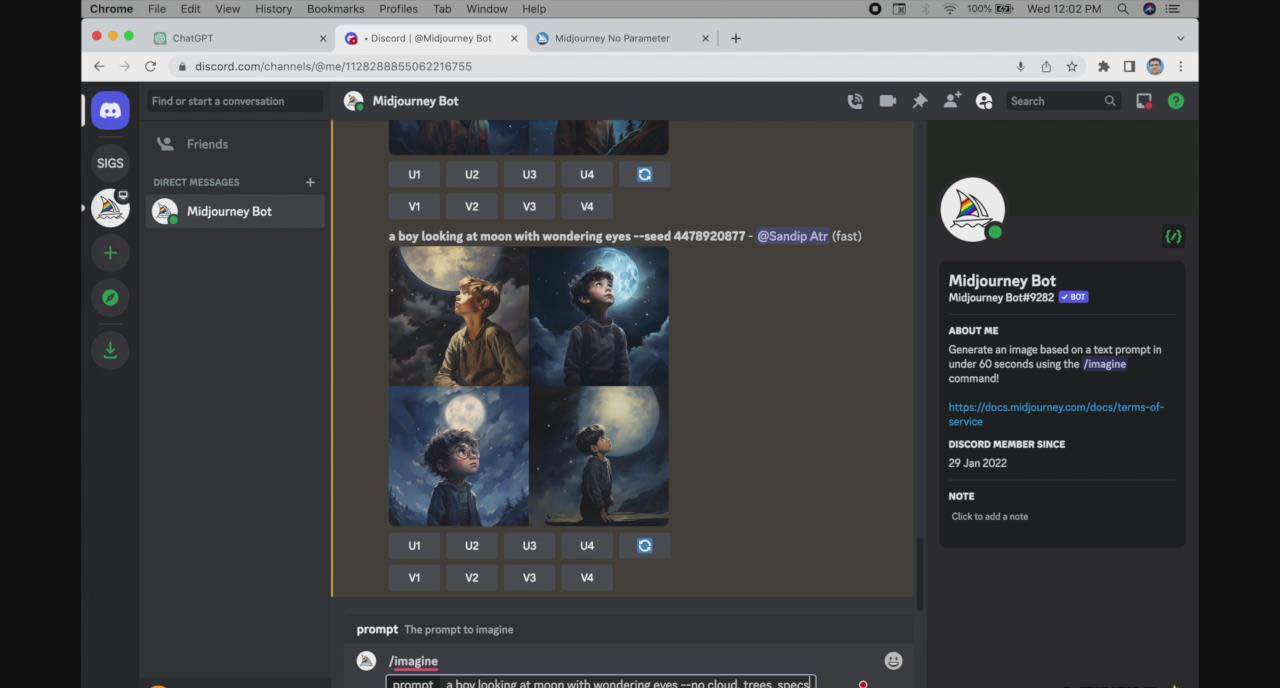Click the Wi-Fi icon in the menu bar
This screenshot has width=1280, height=688.
click(948, 9)
